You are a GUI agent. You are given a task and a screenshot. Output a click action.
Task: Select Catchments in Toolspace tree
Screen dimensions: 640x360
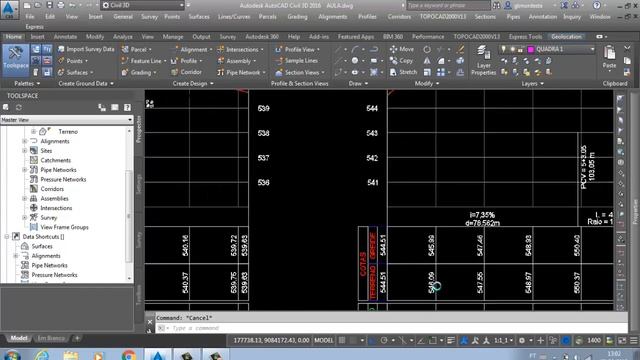56,160
